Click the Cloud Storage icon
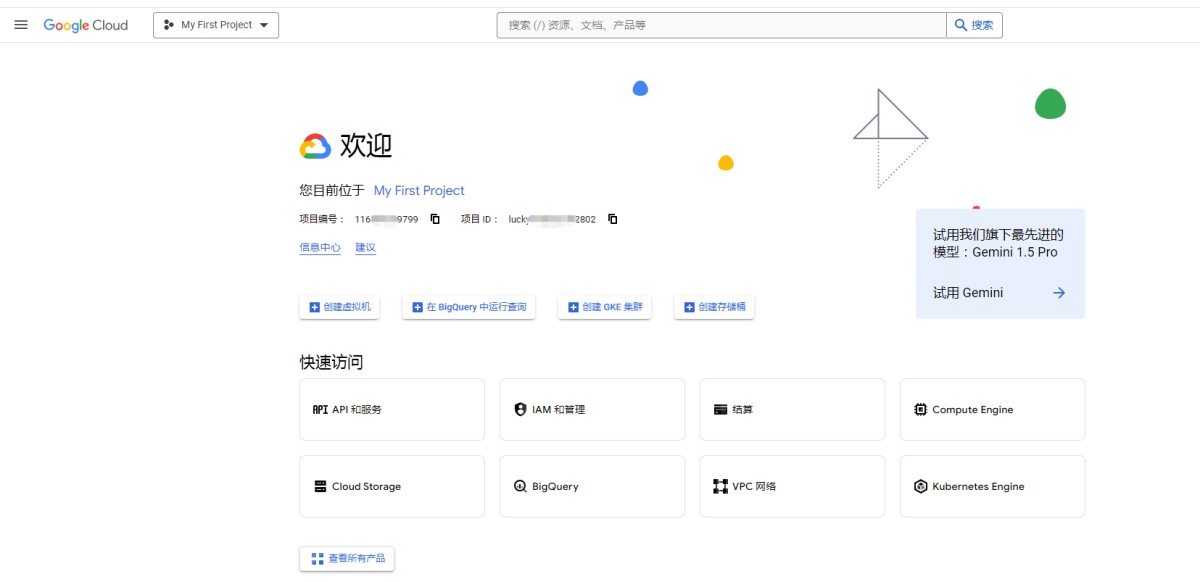1200x582 pixels. point(320,487)
